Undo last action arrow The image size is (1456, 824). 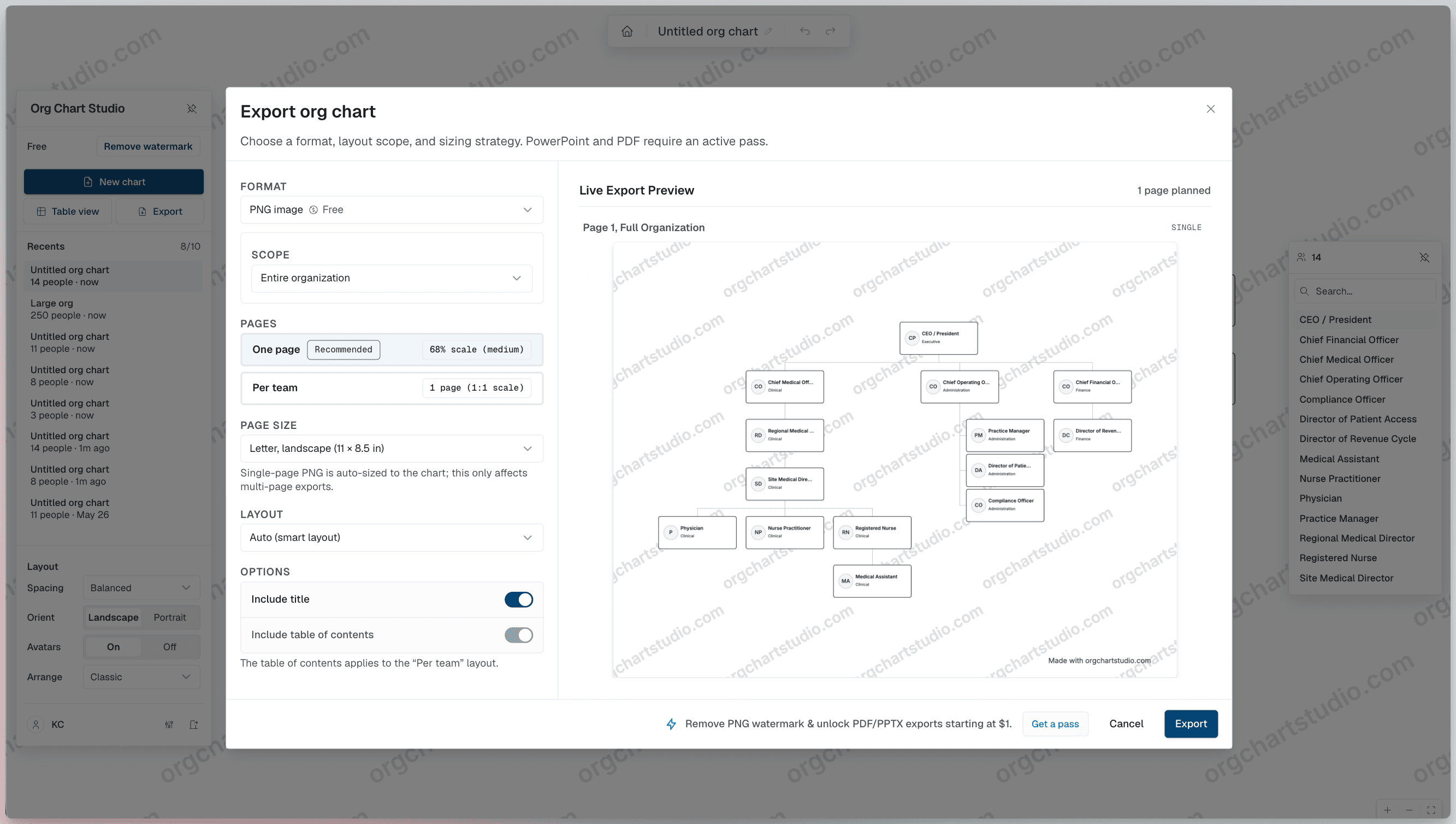805,32
